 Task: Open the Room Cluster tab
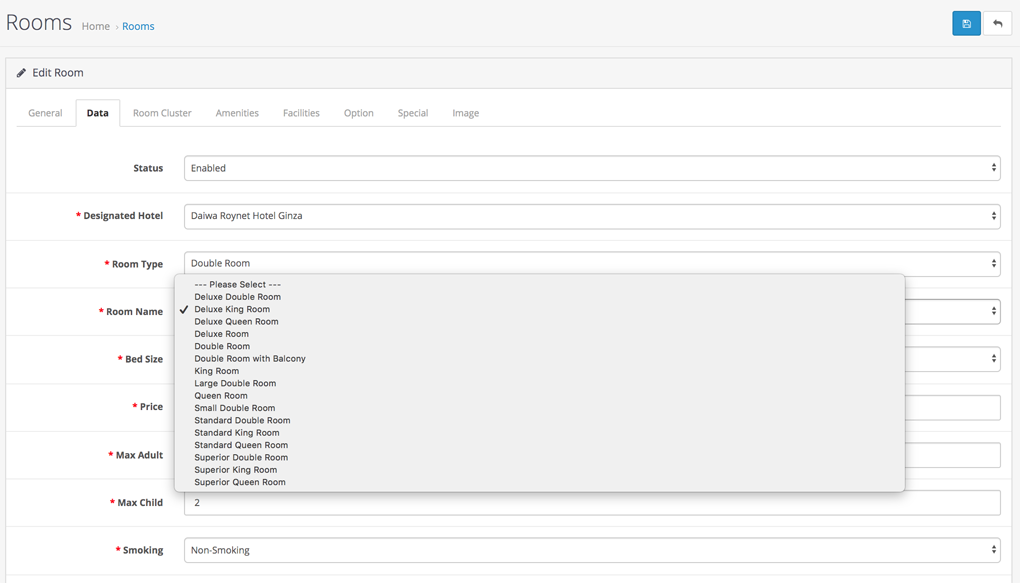[x=162, y=113]
